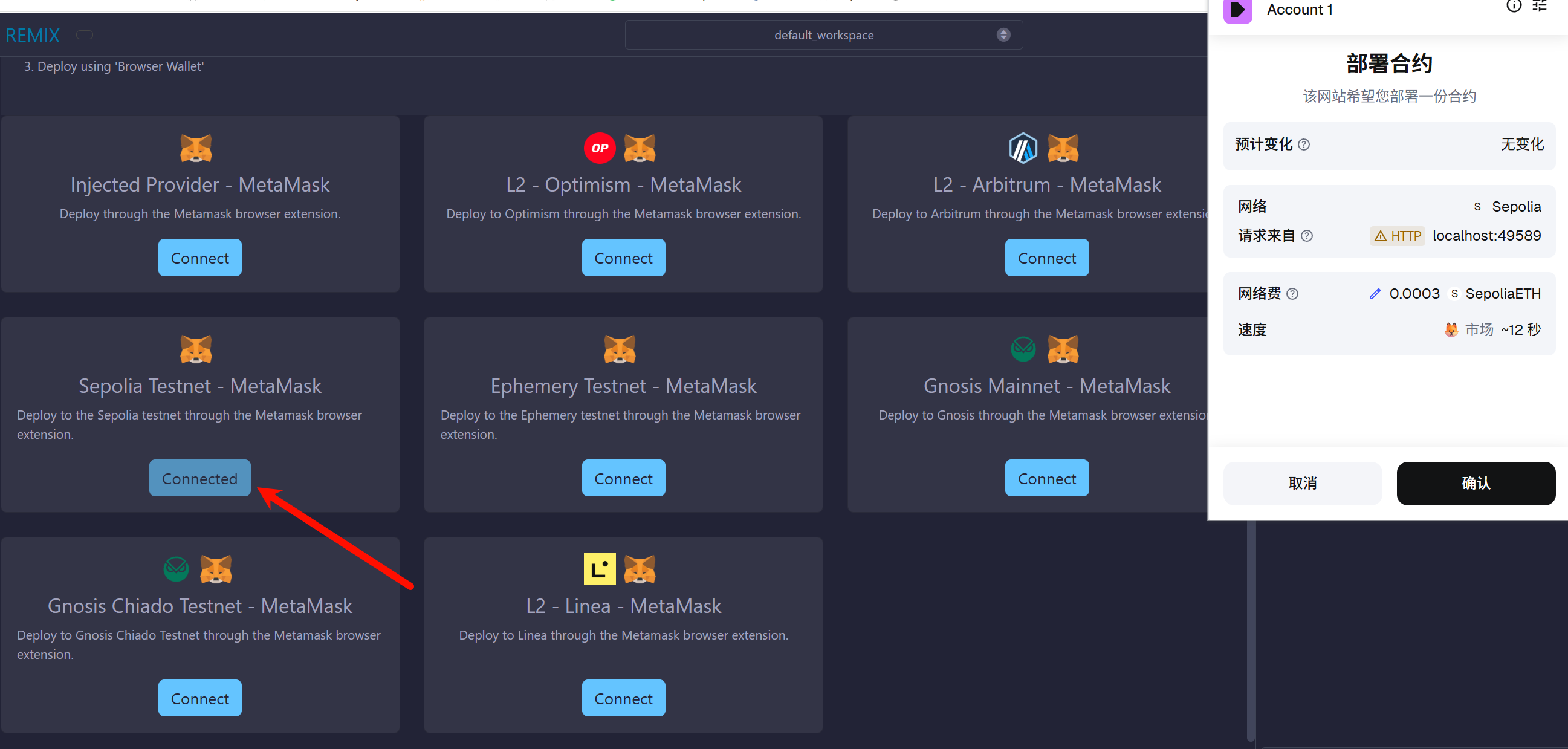
Task: Click the pencil icon to edit network fee
Action: [1375, 294]
